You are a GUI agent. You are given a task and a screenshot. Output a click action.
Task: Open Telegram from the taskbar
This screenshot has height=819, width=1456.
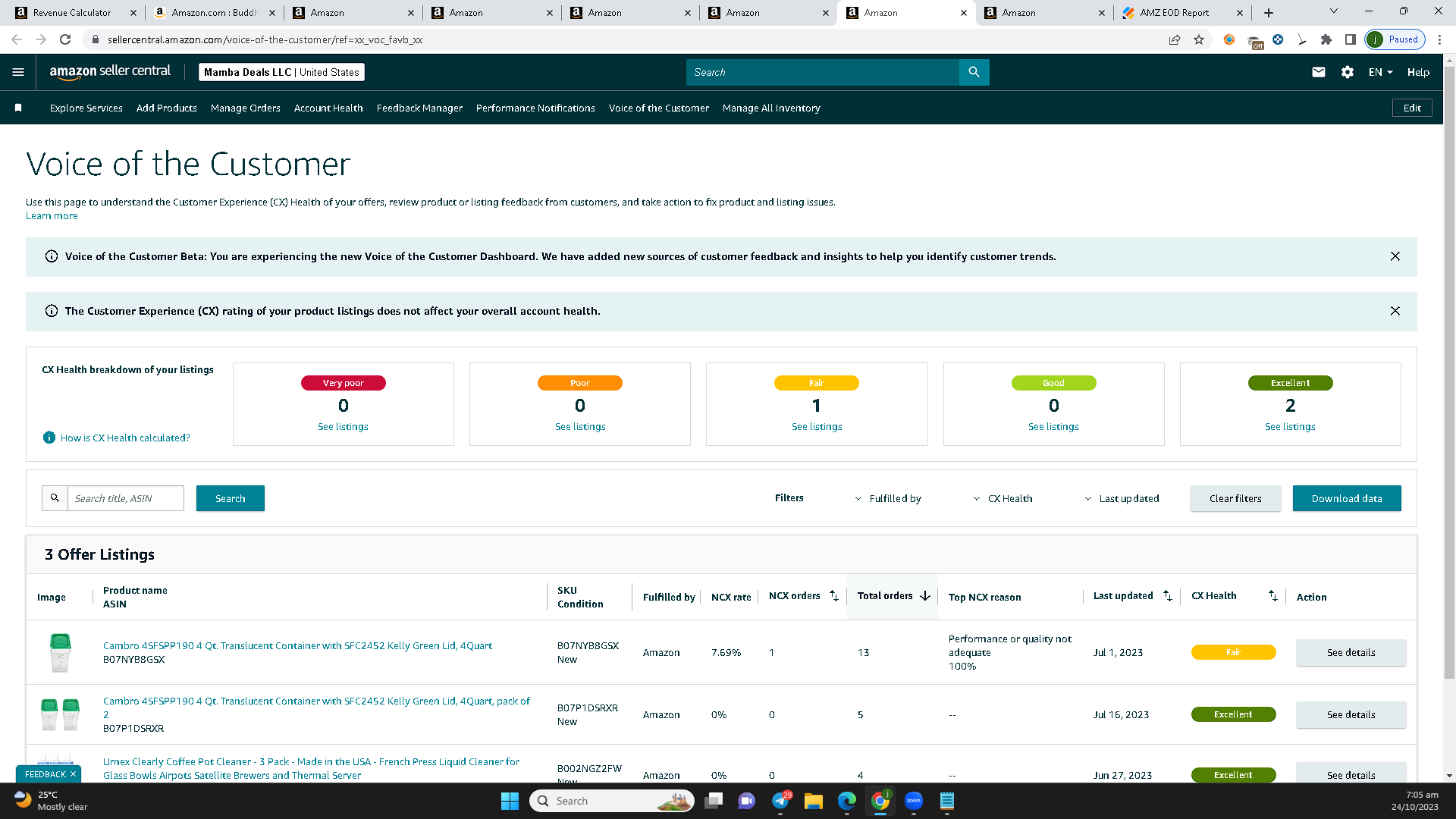coord(780,801)
